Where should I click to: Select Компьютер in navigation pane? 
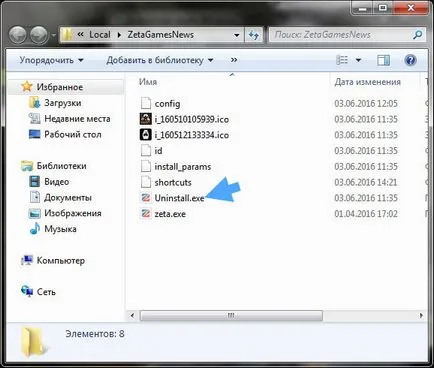61,260
